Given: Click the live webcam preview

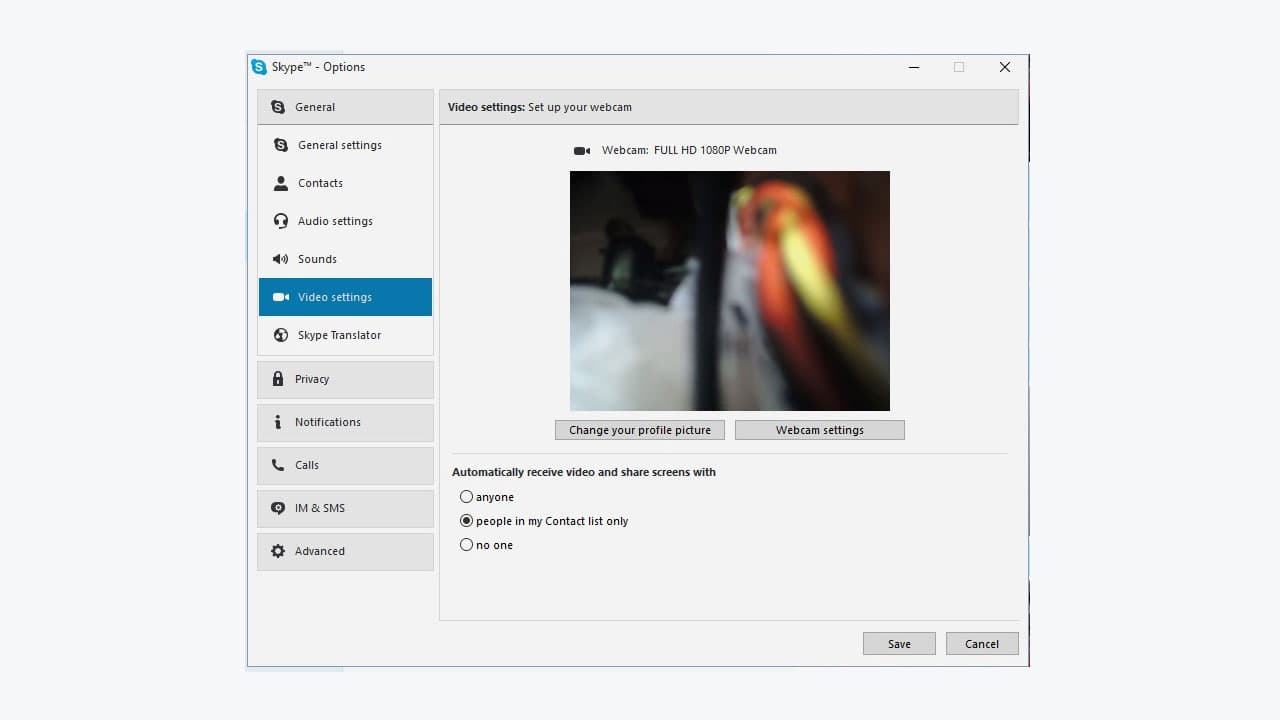Looking at the screenshot, I should (x=729, y=290).
